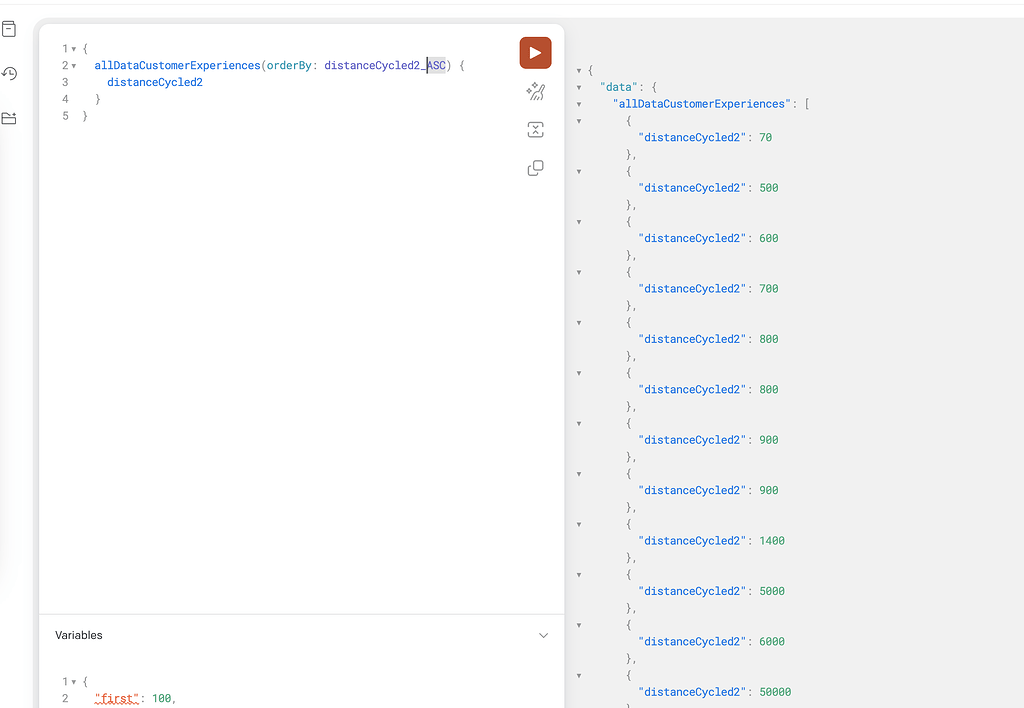This screenshot has height=708, width=1024.
Task: Collapse the "data" object in the response
Action: click(580, 86)
